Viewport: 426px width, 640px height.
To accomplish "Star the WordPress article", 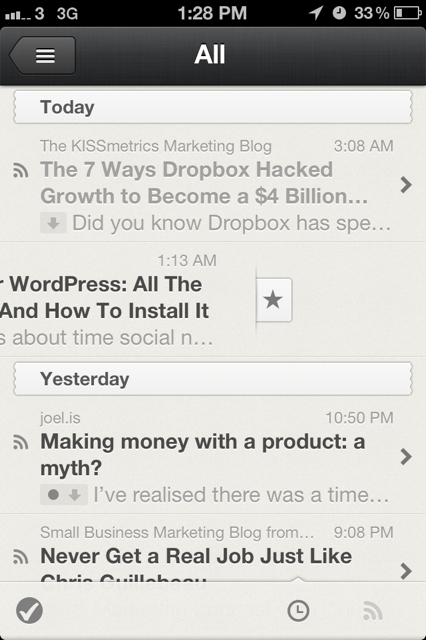I will coord(274,300).
